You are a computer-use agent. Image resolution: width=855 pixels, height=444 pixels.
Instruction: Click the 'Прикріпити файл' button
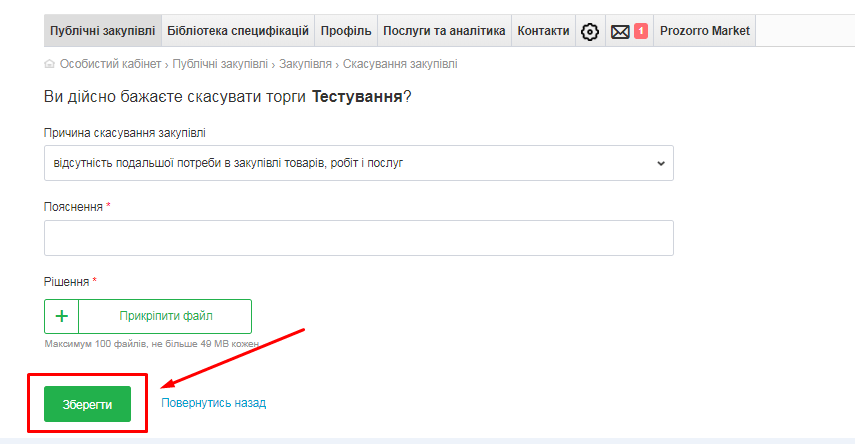click(165, 316)
